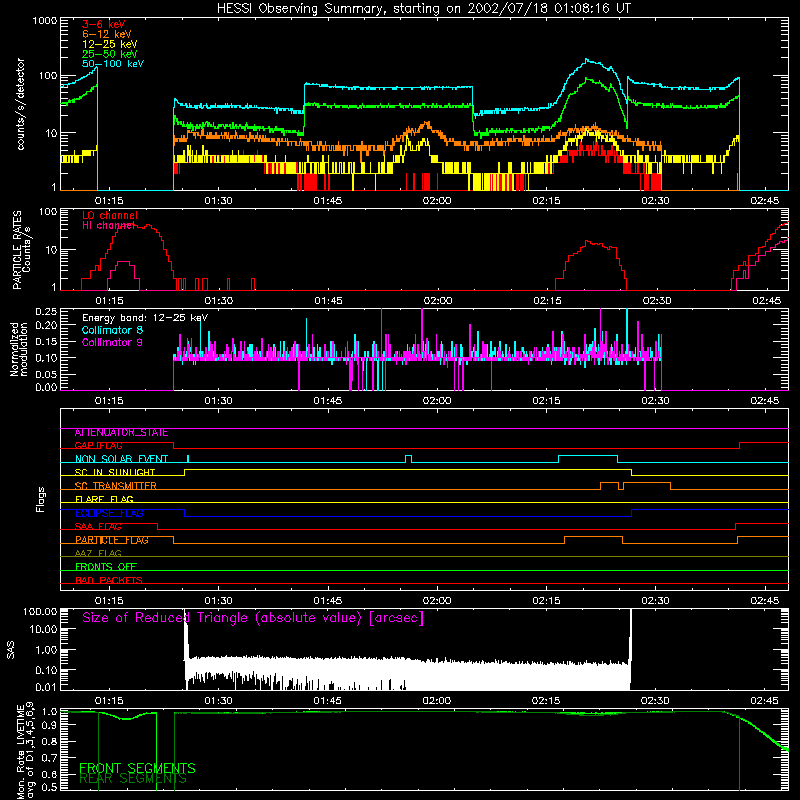Click the cyan 50-100 keV legend label
This screenshot has width=800, height=800.
pos(113,64)
